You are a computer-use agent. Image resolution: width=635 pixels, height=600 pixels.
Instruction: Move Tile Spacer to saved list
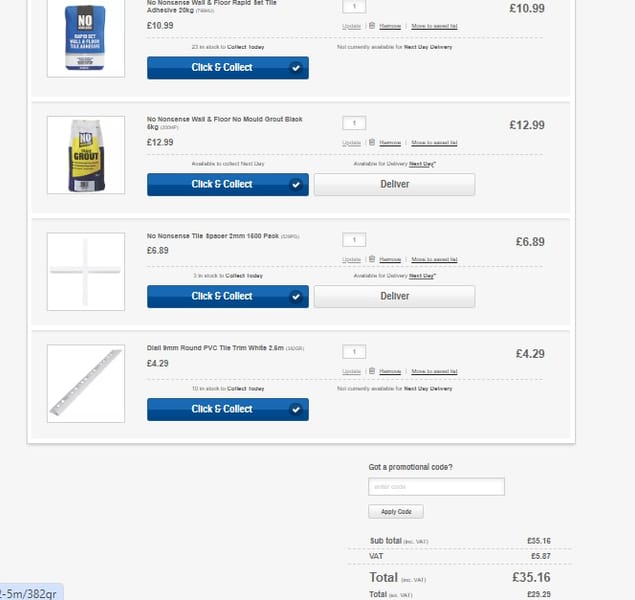coord(434,259)
